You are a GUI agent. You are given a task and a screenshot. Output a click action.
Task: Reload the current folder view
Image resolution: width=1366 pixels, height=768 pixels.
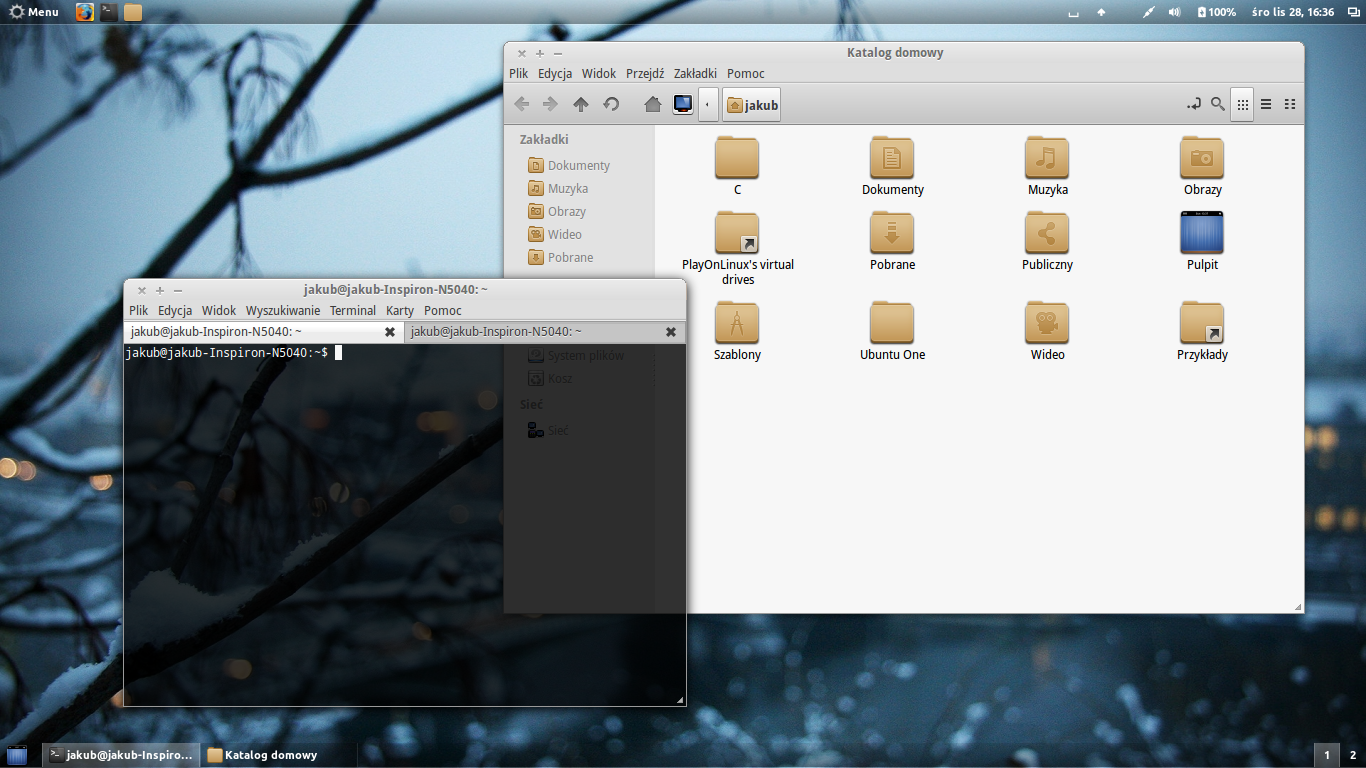pyautogui.click(x=611, y=104)
